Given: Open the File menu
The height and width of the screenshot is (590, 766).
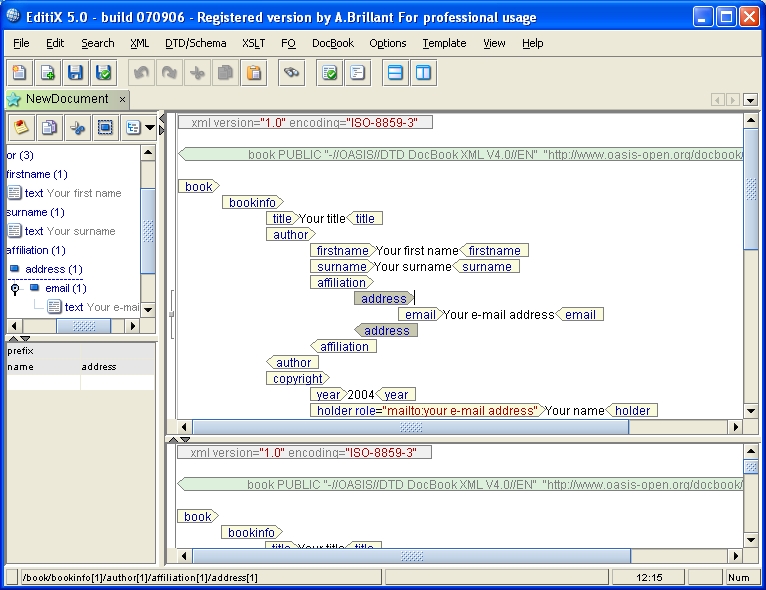Looking at the screenshot, I should (x=21, y=43).
